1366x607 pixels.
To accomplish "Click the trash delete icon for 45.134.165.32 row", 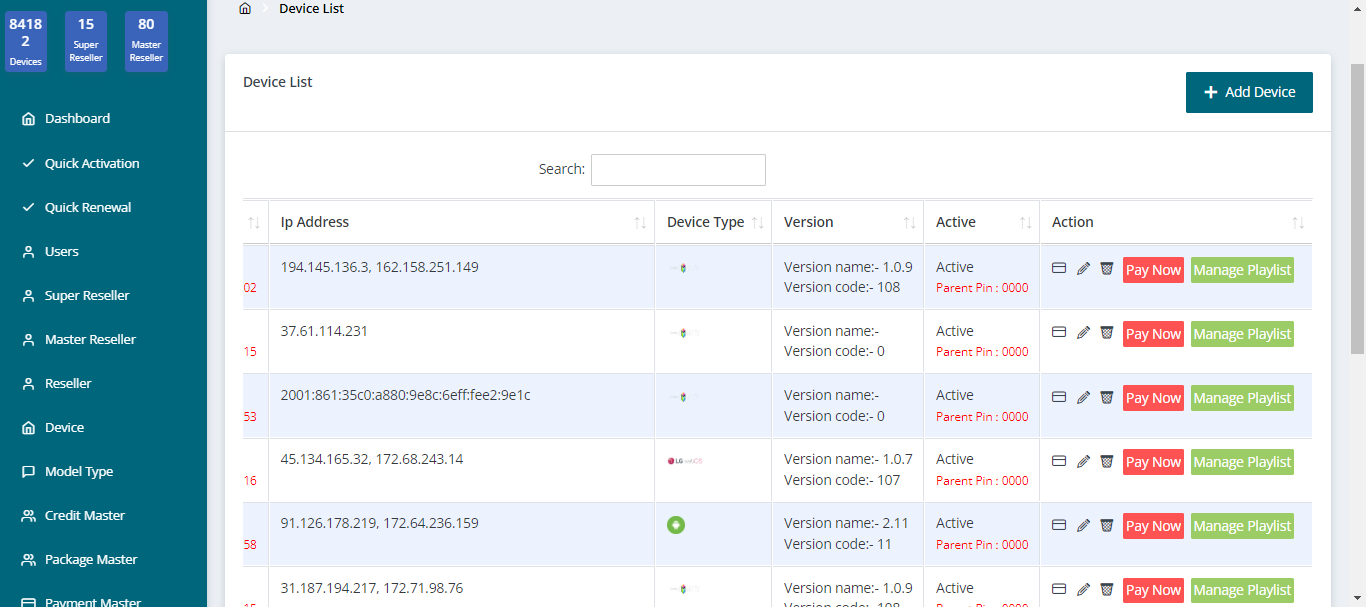I will 1107,461.
